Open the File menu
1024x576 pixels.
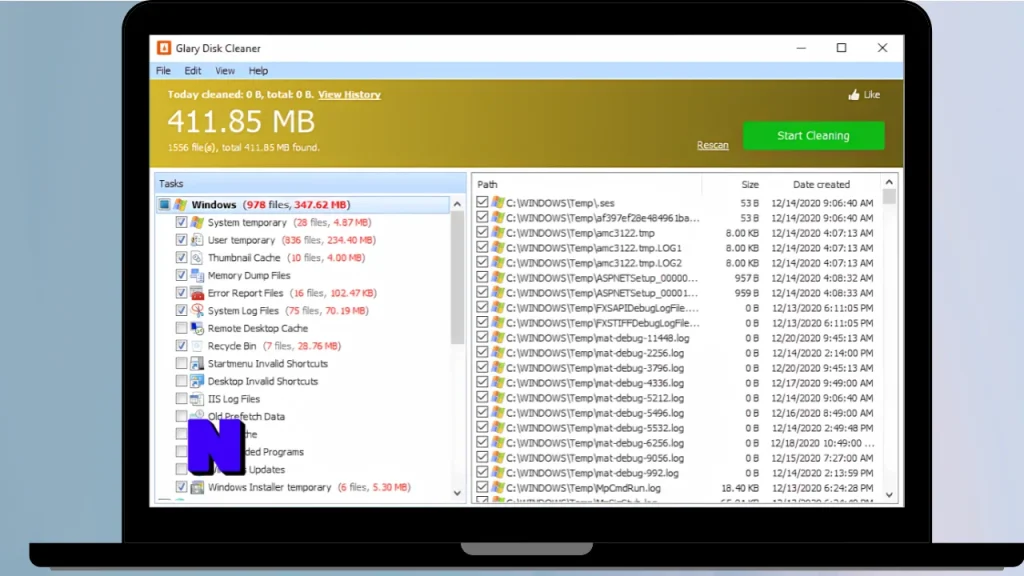163,71
